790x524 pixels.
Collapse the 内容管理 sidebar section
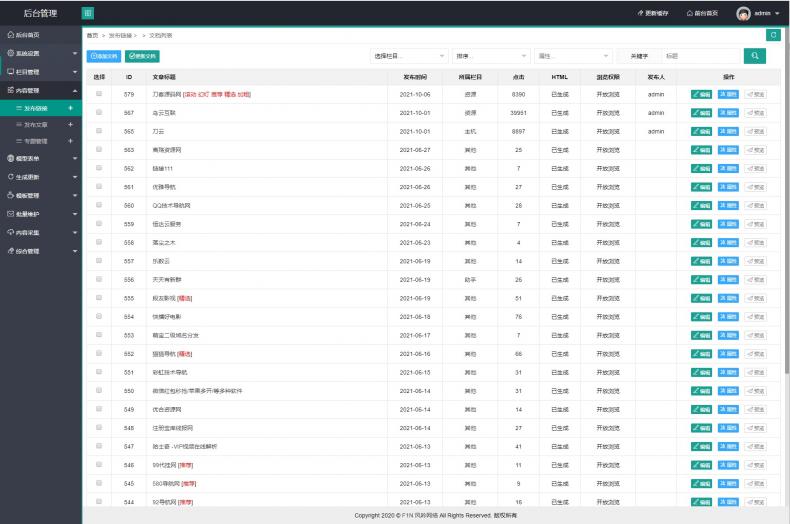[x=41, y=91]
